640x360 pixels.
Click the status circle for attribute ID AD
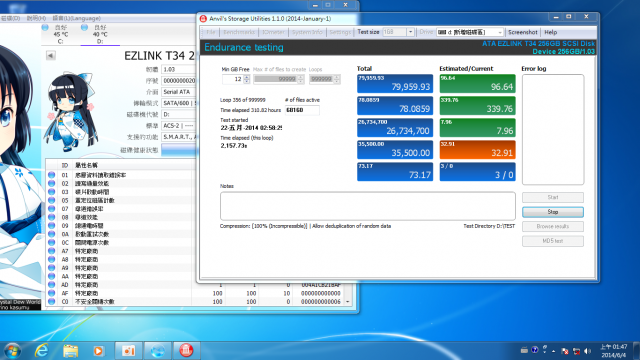point(51,285)
